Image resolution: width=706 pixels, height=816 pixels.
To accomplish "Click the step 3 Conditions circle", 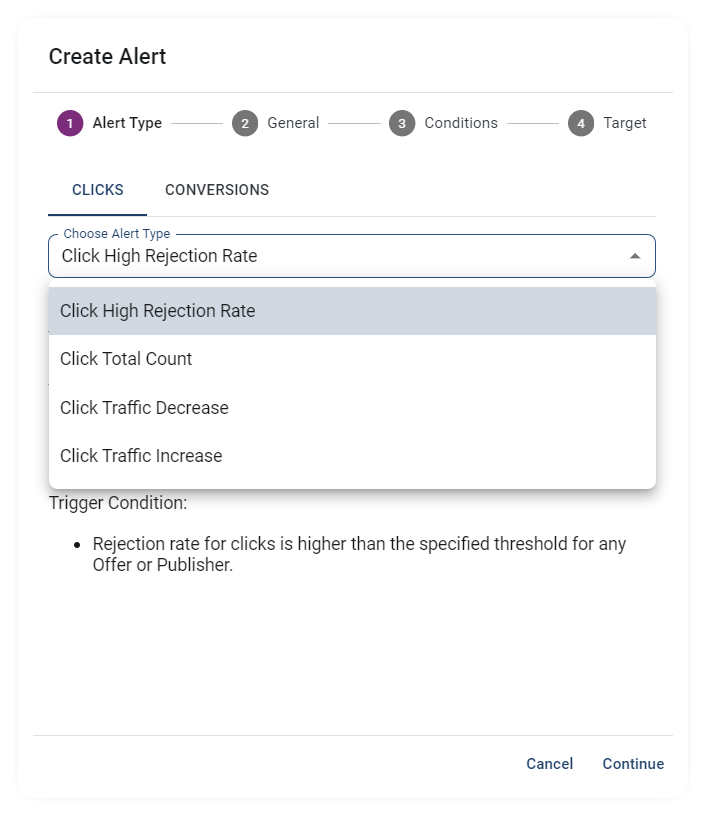I will click(404, 122).
